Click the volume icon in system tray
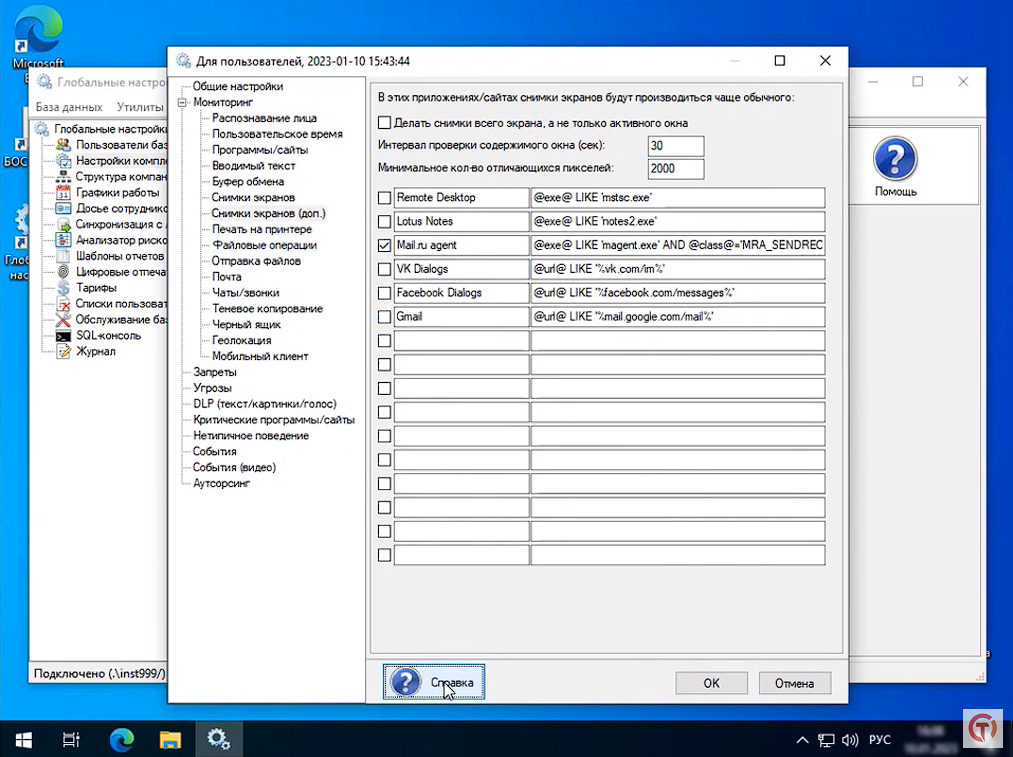The height and width of the screenshot is (757, 1013). tap(850, 740)
